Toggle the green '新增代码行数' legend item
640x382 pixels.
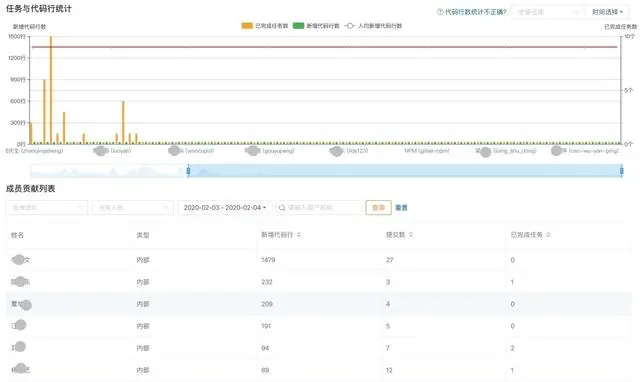(316, 26)
